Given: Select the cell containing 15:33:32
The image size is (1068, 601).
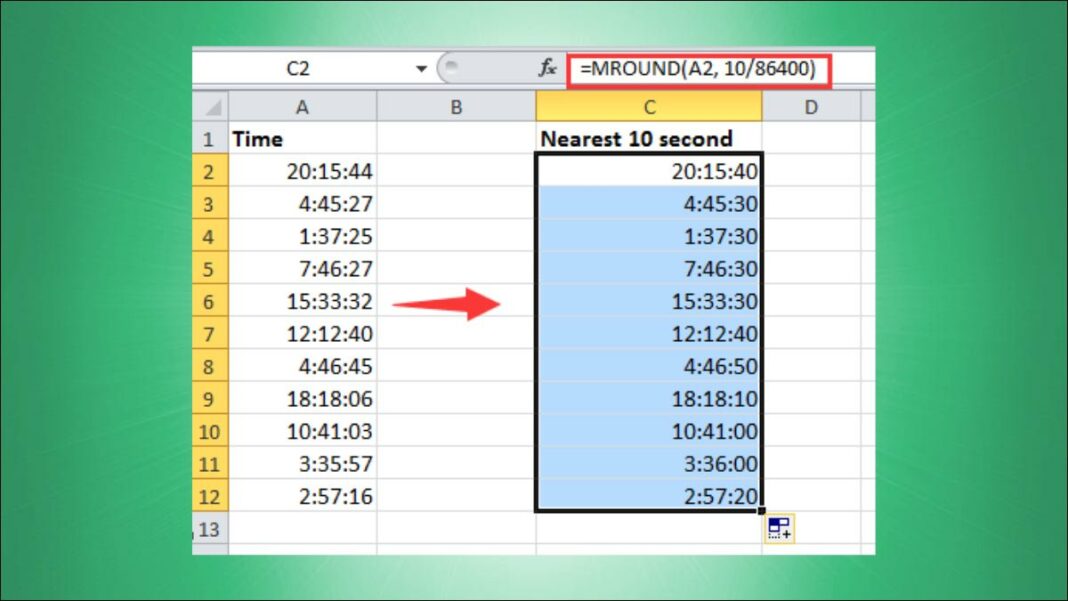Looking at the screenshot, I should click(x=302, y=301).
